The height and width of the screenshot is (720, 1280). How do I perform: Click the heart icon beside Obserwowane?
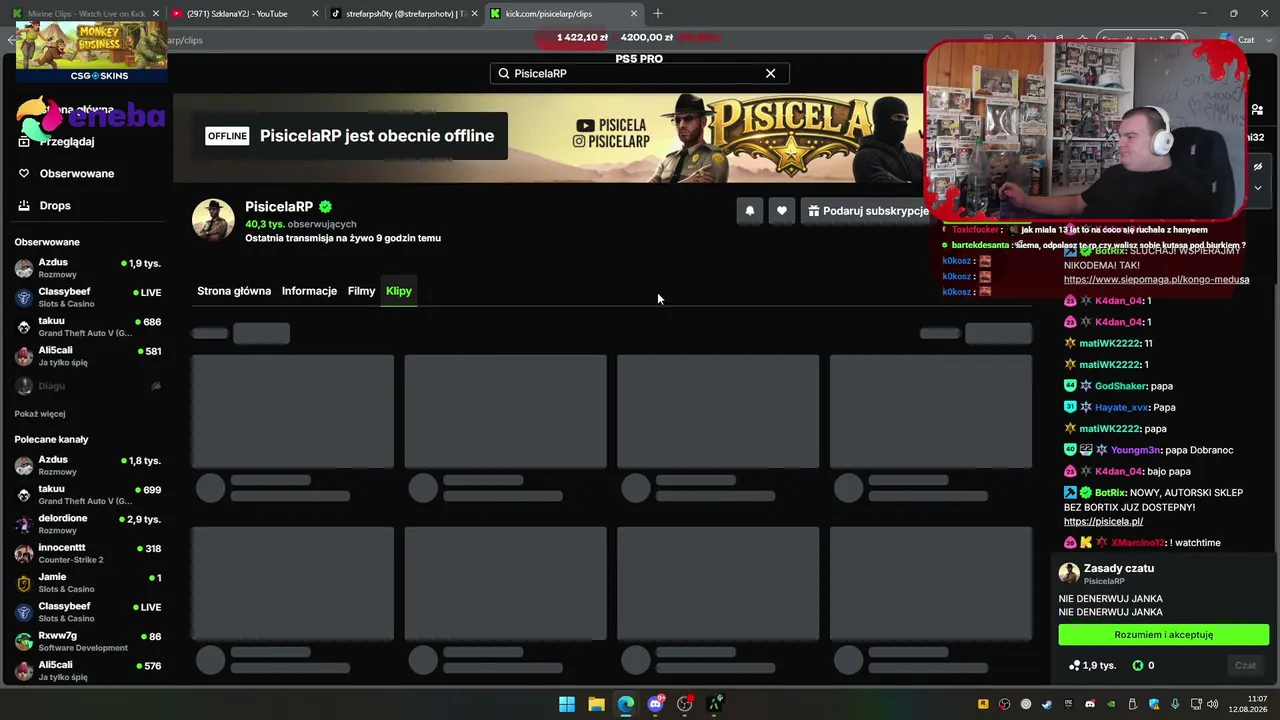coord(24,173)
